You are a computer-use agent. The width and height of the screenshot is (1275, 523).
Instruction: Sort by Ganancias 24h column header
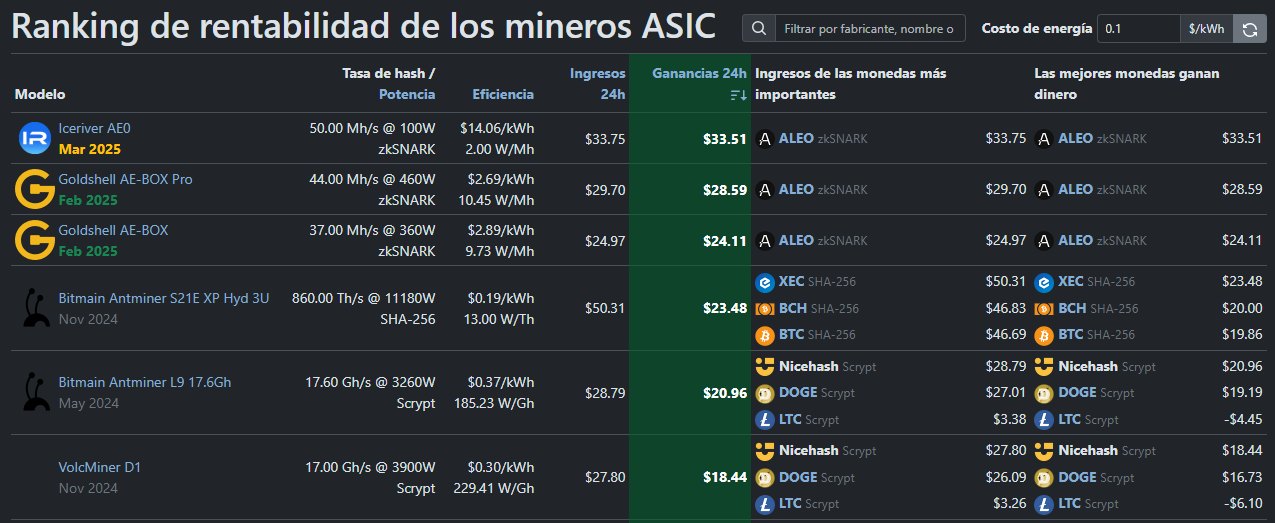699,74
